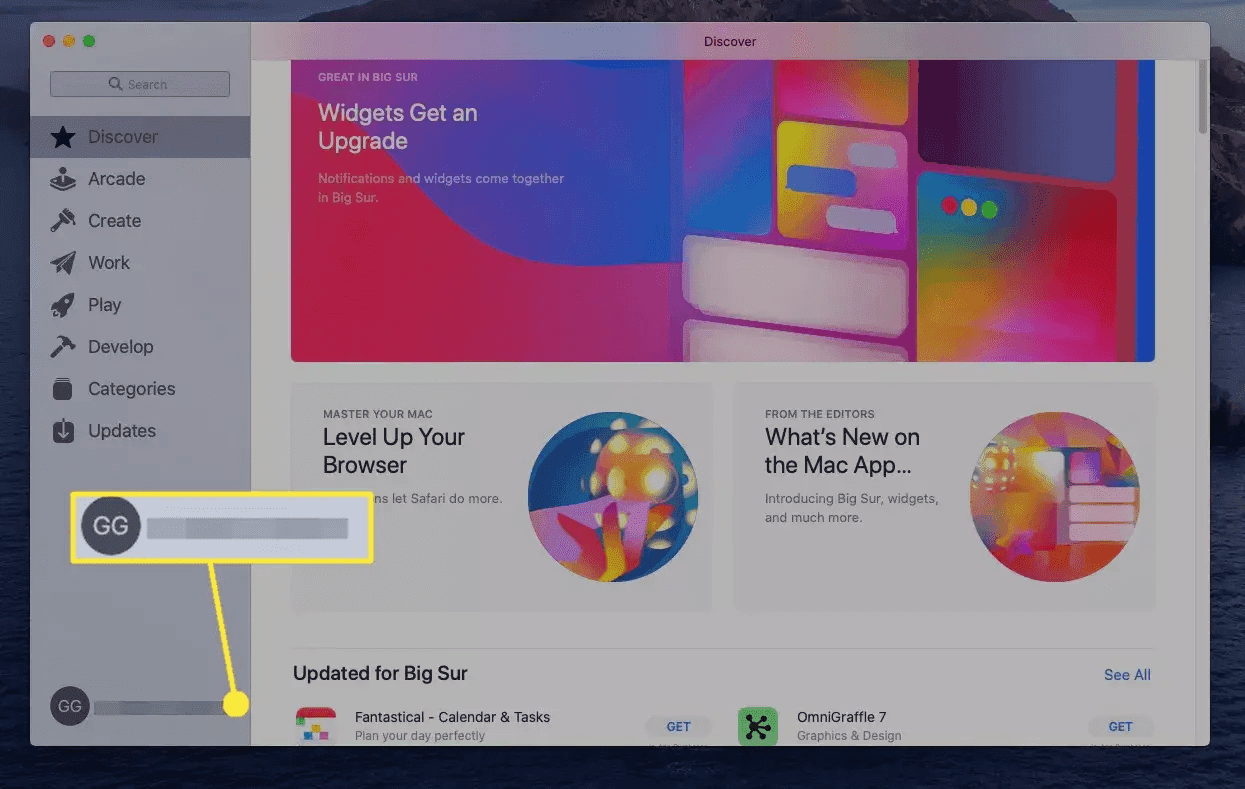1245x789 pixels.
Task: Browse the Categories section
Action: pyautogui.click(x=140, y=389)
